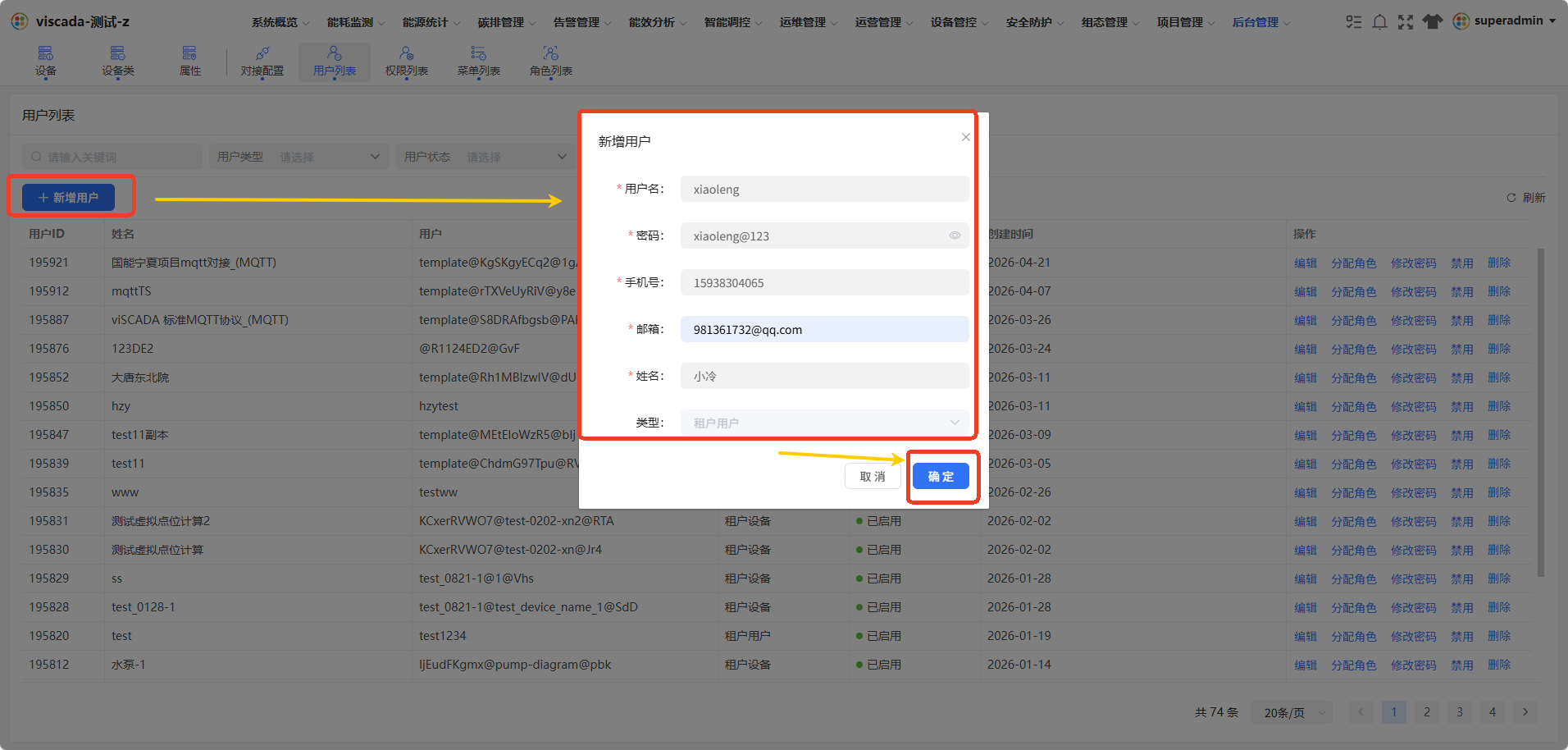Screen dimensions: 1568x750
Task: Click the 取消 cancel button
Action: pos(873,476)
